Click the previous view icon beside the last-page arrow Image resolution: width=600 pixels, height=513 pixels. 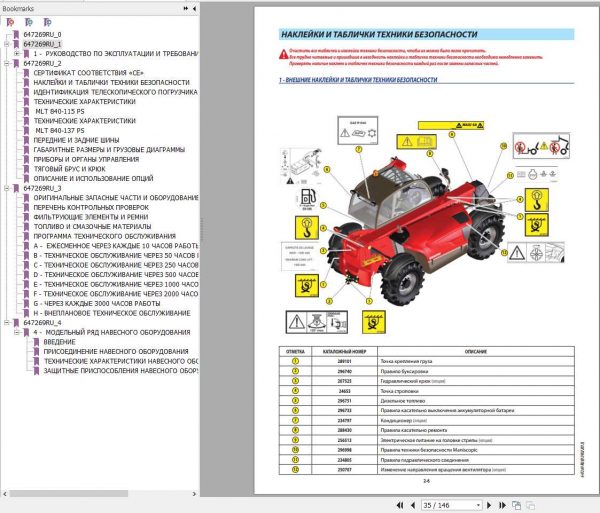517,505
